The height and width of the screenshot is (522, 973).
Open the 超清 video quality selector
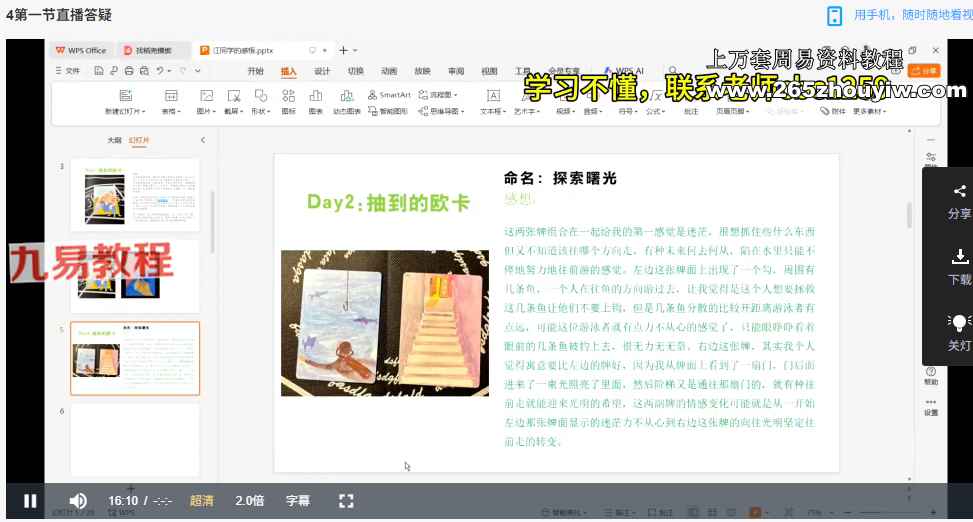click(202, 501)
